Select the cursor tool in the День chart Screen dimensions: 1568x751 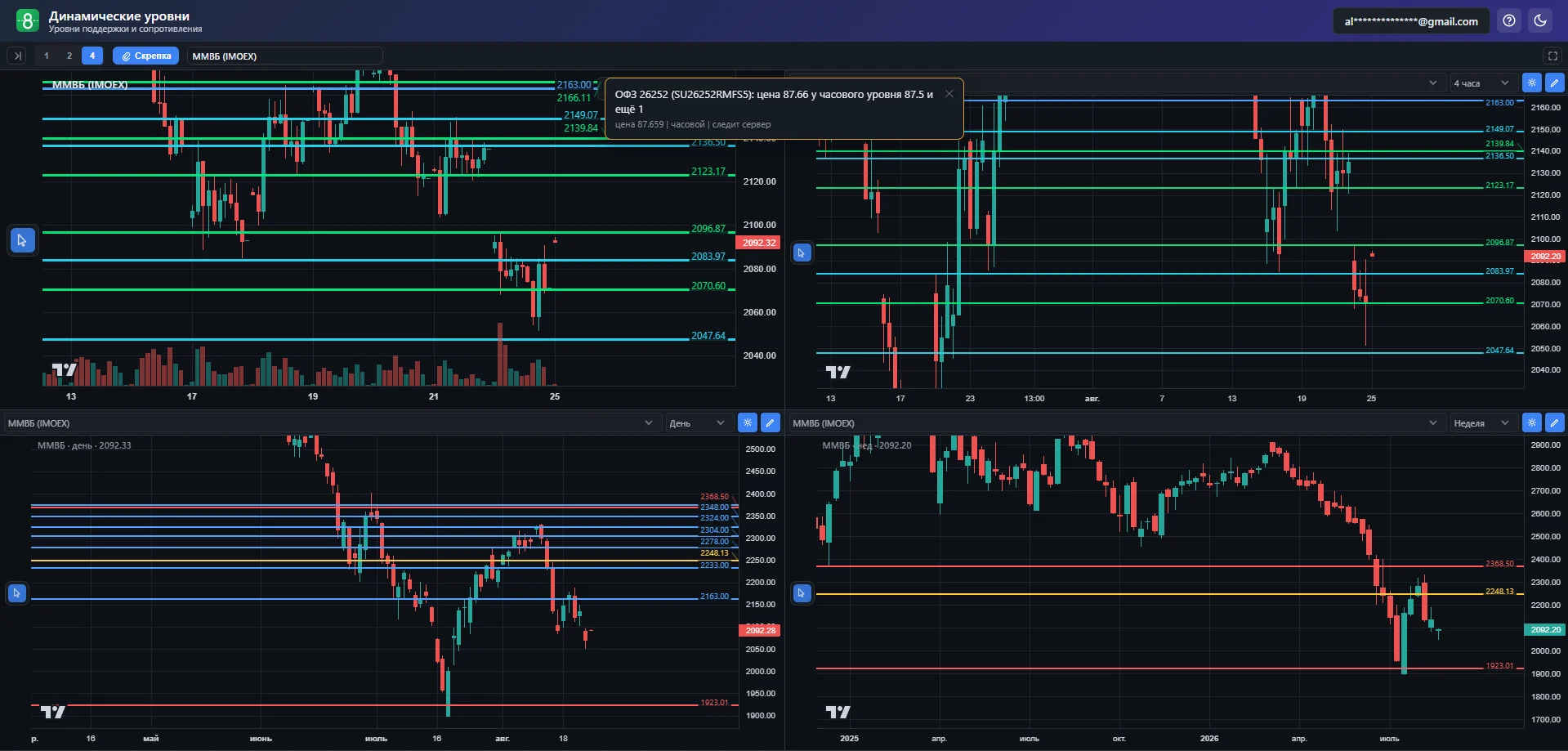tap(16, 593)
